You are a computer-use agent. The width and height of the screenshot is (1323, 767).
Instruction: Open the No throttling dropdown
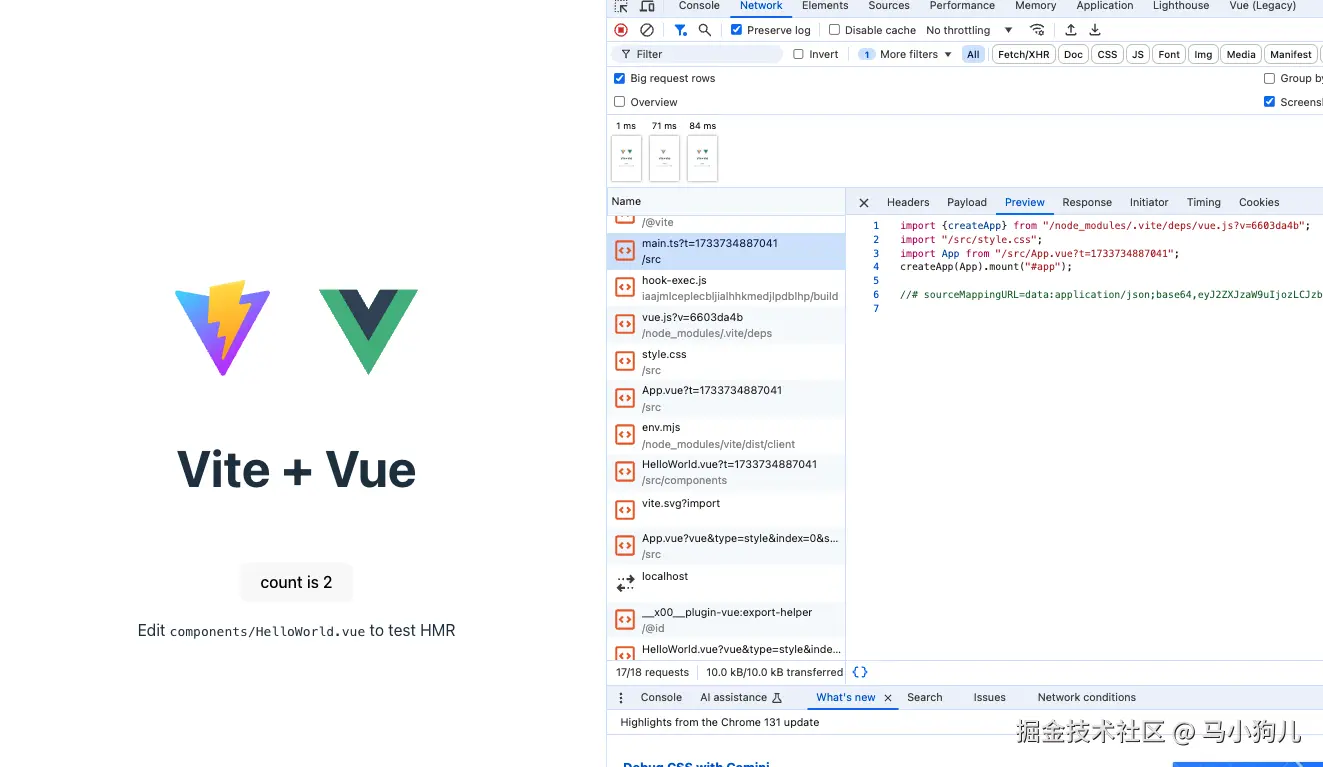[x=969, y=30]
